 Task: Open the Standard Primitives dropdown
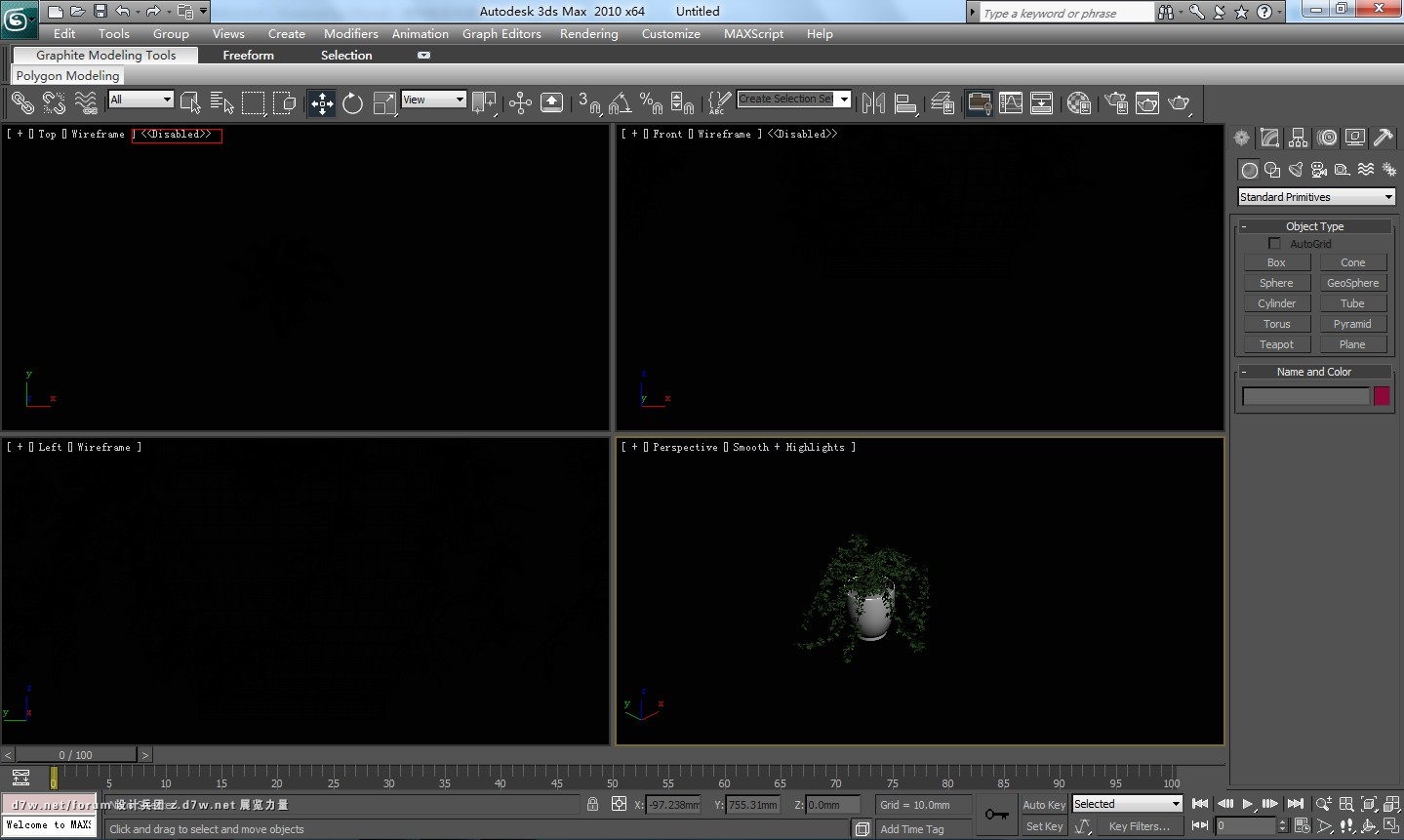(x=1316, y=197)
